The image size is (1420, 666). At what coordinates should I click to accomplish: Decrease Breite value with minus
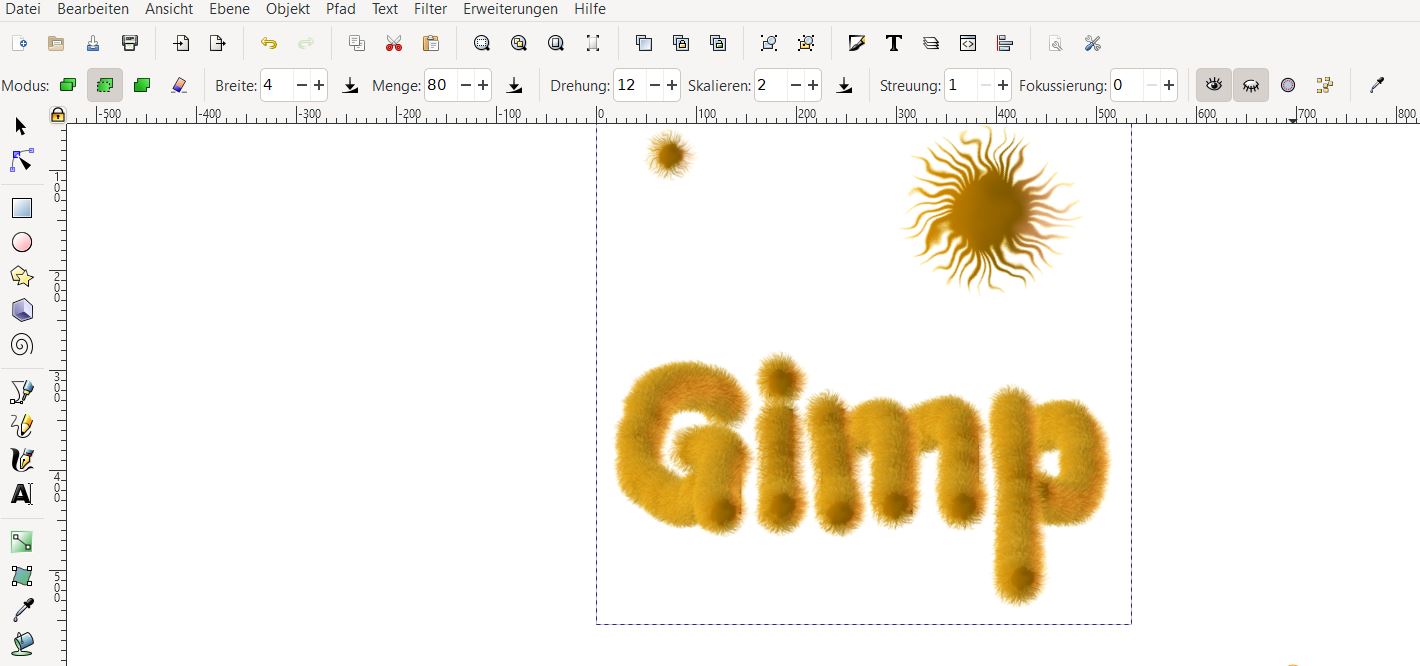coord(302,86)
